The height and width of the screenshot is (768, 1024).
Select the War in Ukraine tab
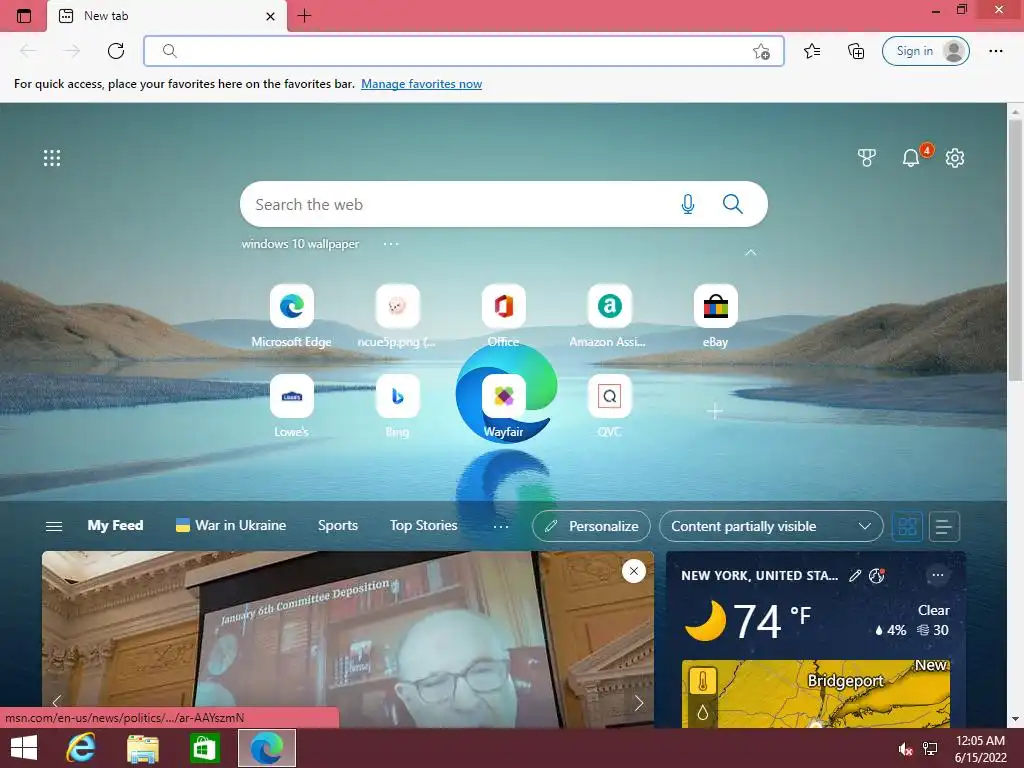tap(231, 526)
